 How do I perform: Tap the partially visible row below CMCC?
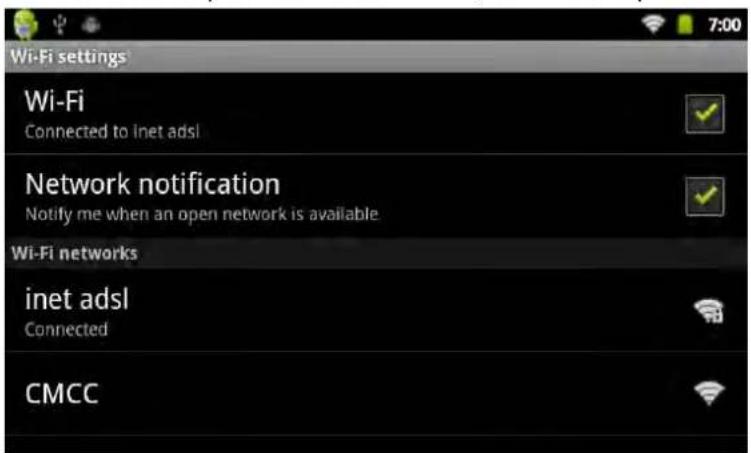coord(376,444)
